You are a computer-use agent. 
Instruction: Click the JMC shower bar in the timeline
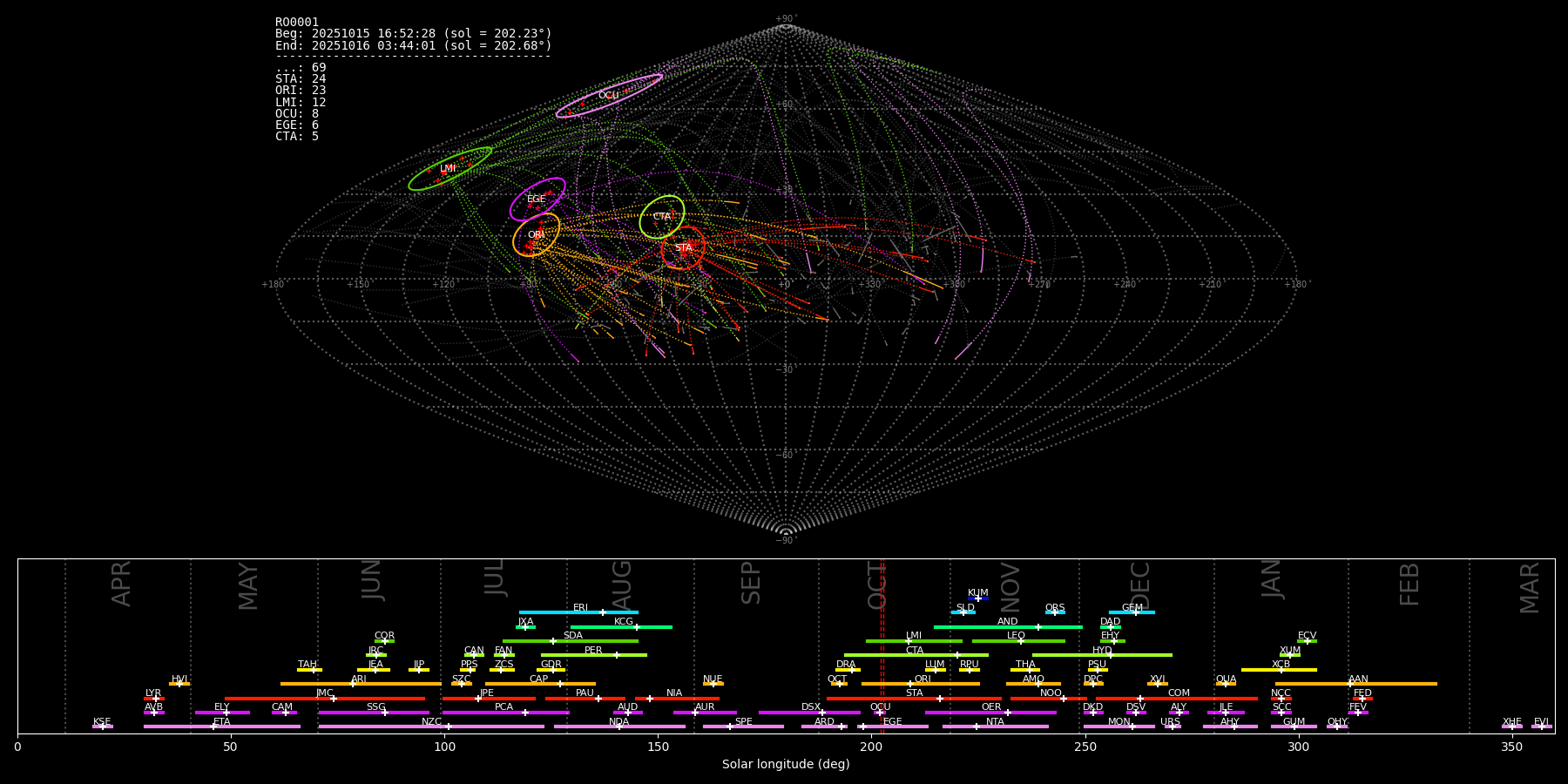[325, 699]
